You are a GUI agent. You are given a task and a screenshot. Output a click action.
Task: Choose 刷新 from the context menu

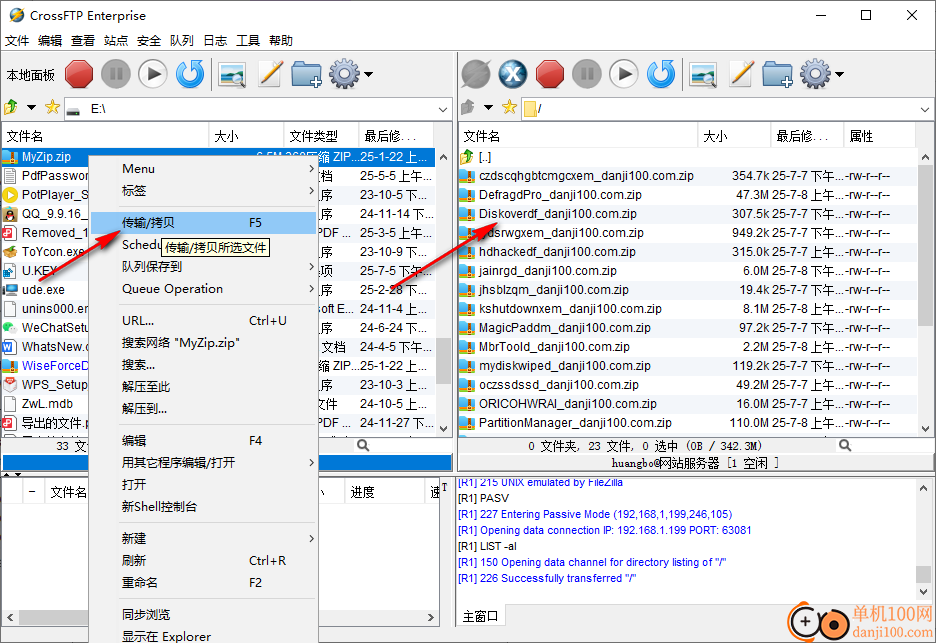coord(203,561)
